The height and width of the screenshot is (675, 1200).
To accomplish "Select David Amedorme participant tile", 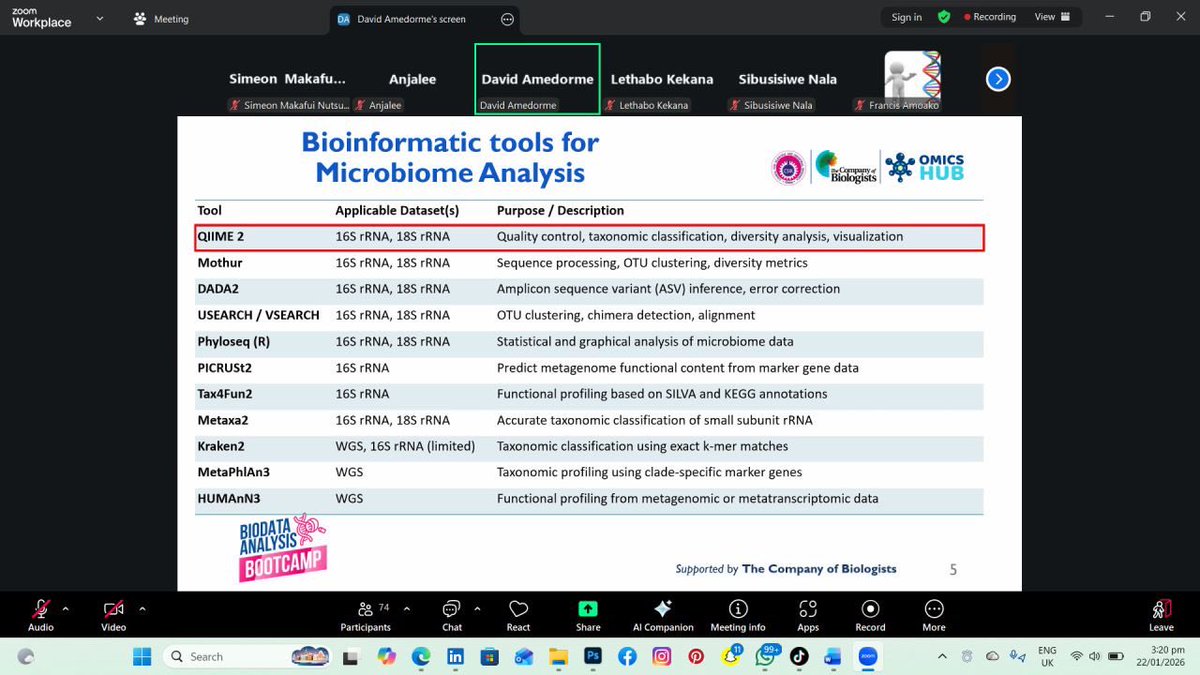I will [x=537, y=79].
